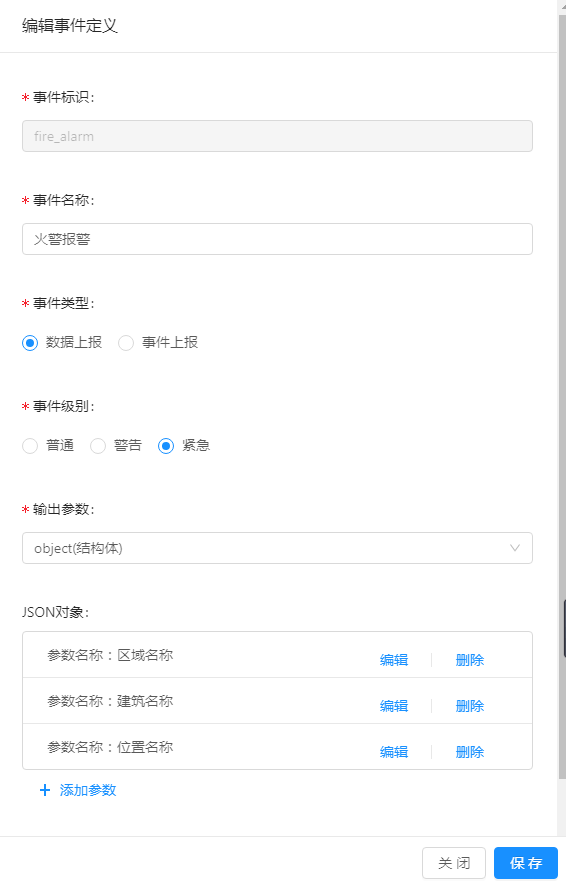Choose 警告 event level
The height and width of the screenshot is (888, 566).
click(98, 446)
